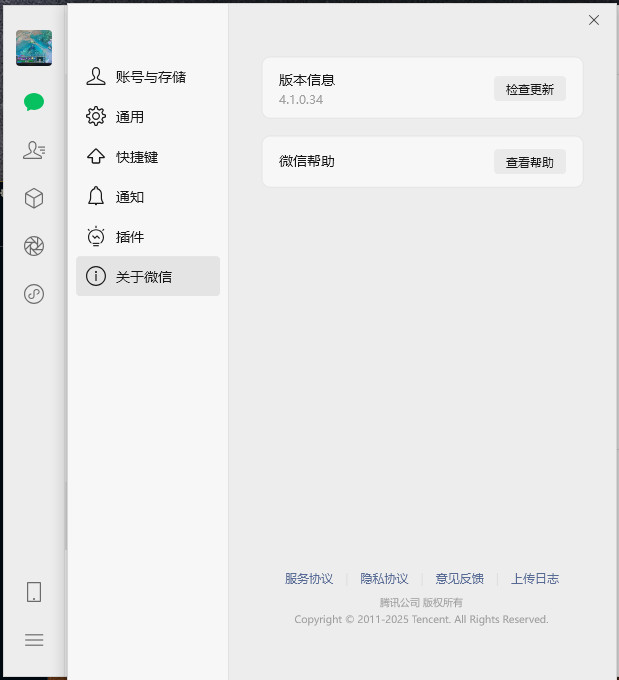Click the phone icon in sidebar

coord(34,592)
